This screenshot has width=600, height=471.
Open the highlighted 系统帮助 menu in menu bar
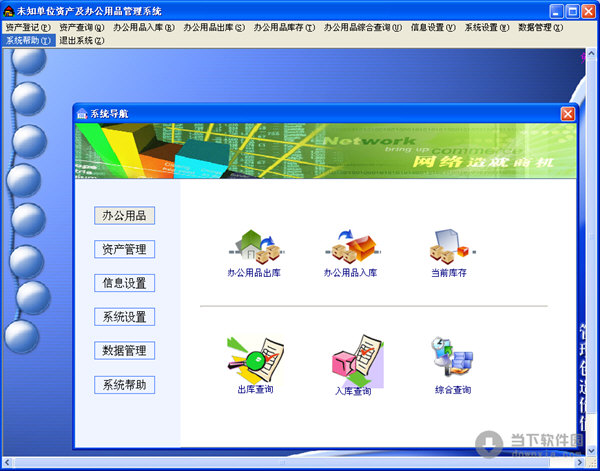[28, 41]
